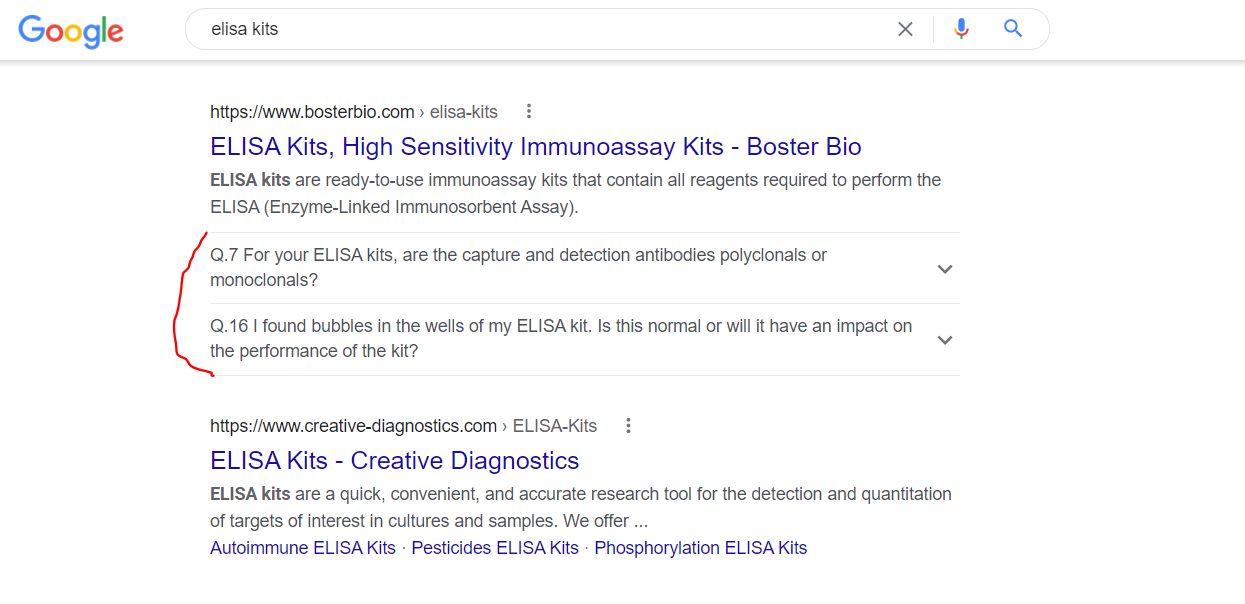The image size is (1245, 604).
Task: Open three-dot menu for Creative Diagnostics result
Action: tap(628, 426)
